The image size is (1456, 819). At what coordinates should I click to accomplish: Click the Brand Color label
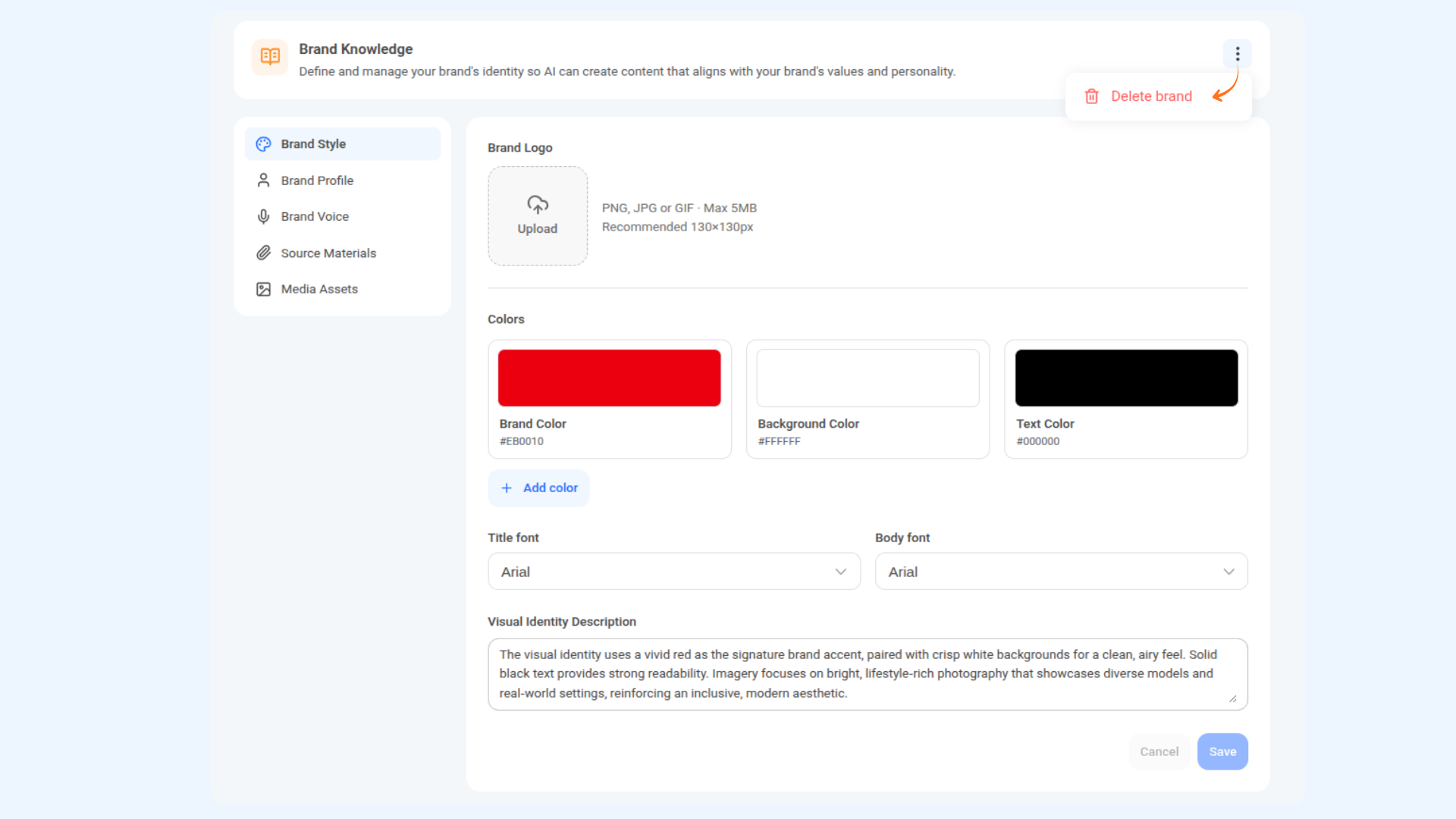(532, 424)
